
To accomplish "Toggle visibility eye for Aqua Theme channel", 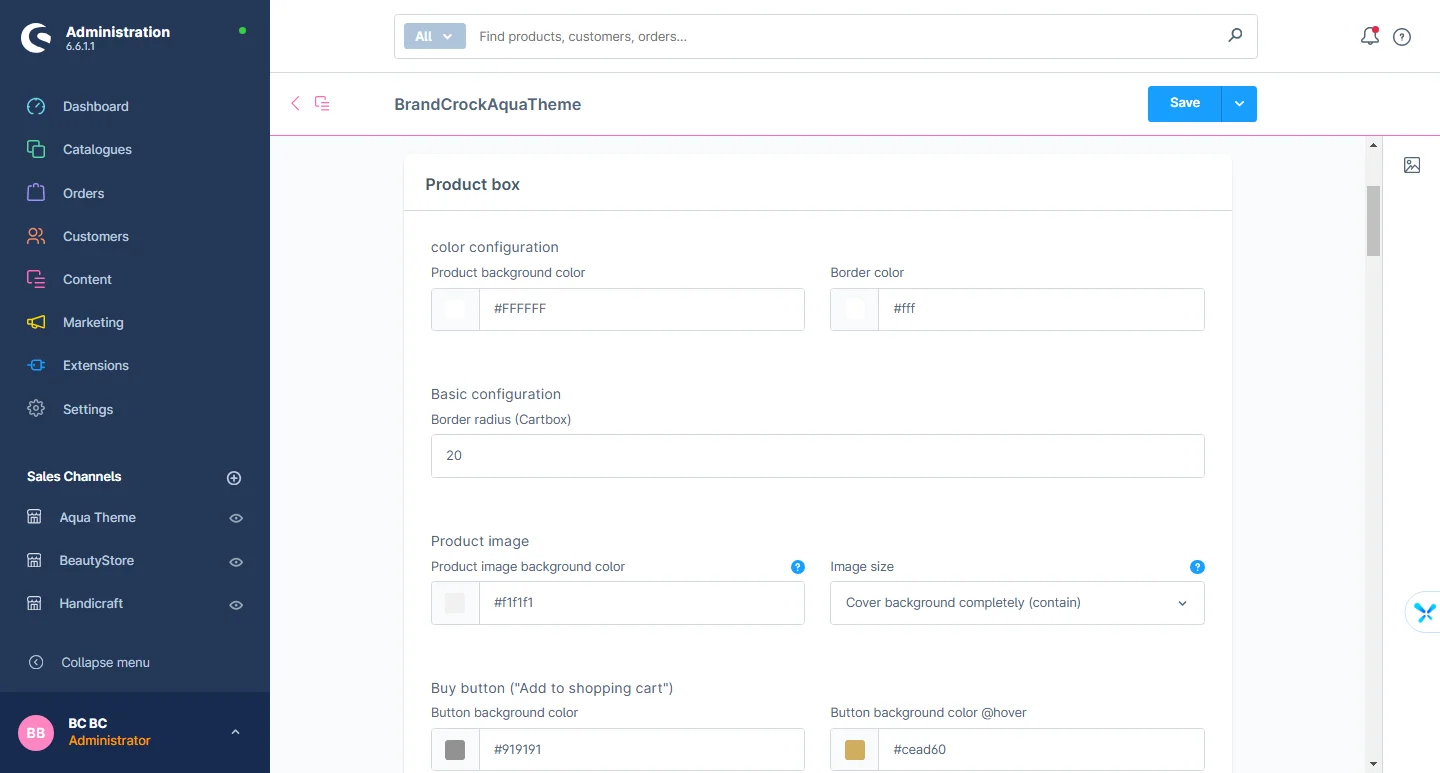I will [236, 518].
